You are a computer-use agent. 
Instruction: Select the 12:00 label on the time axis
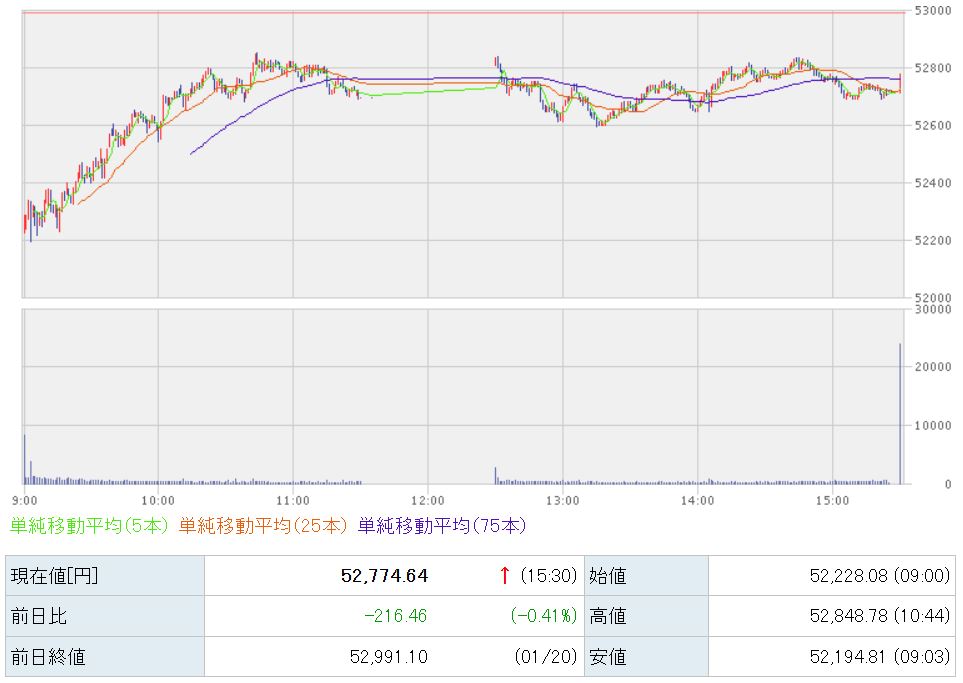pyautogui.click(x=427, y=499)
